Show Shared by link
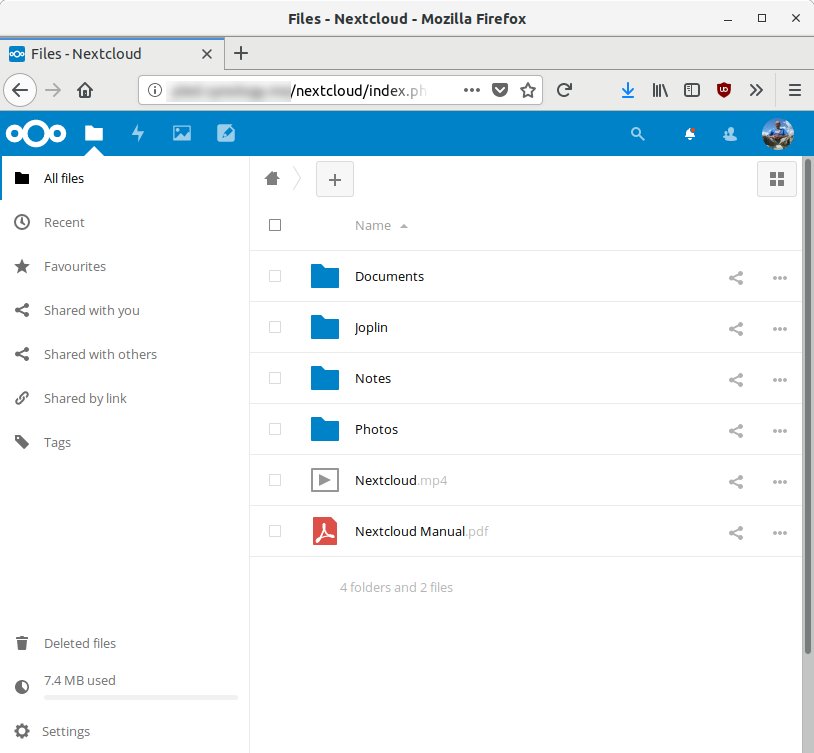 point(125,398)
